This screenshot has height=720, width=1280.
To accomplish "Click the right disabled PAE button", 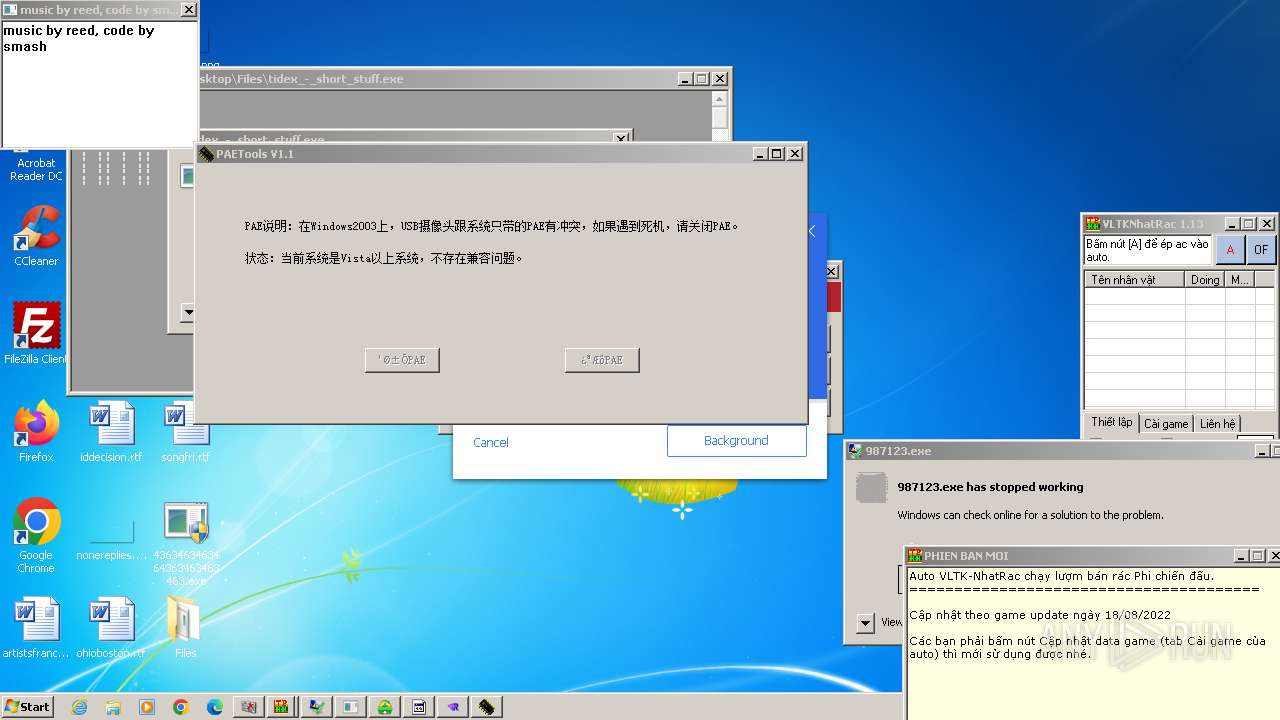I will [x=602, y=360].
